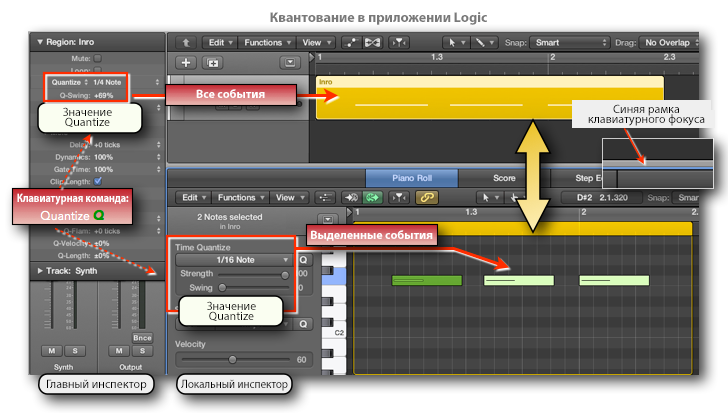Switch to the Piano Roll tab

click(x=412, y=178)
